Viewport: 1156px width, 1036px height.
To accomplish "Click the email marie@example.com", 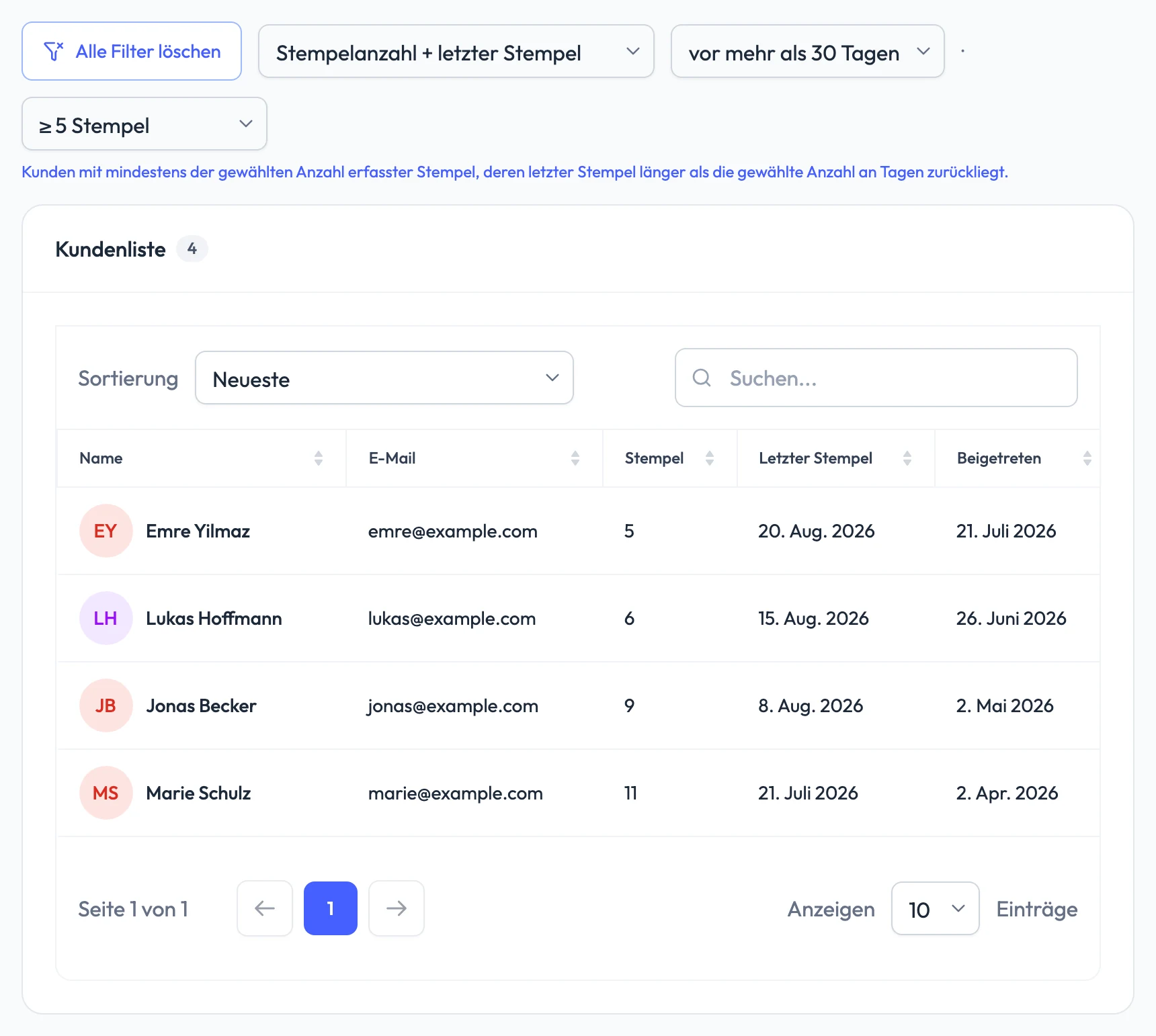I will [x=456, y=793].
